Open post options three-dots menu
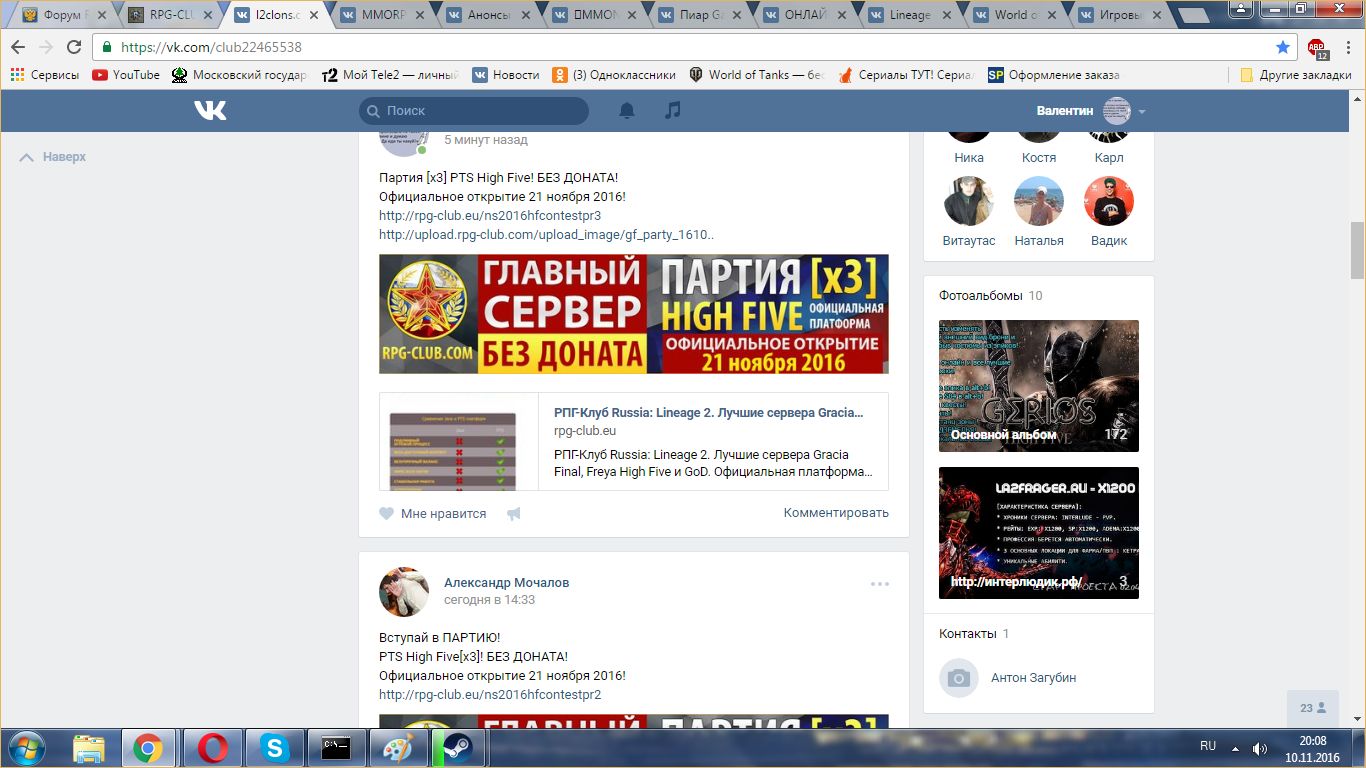1366x768 pixels. [x=879, y=584]
